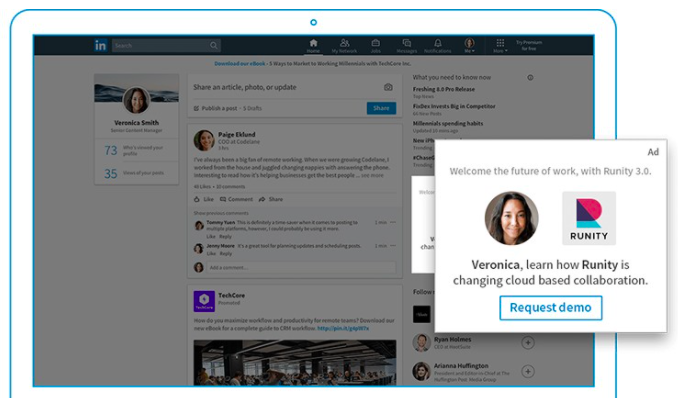Expand Paige's post with see more
Screen dimensions: 678x398
click(372, 175)
